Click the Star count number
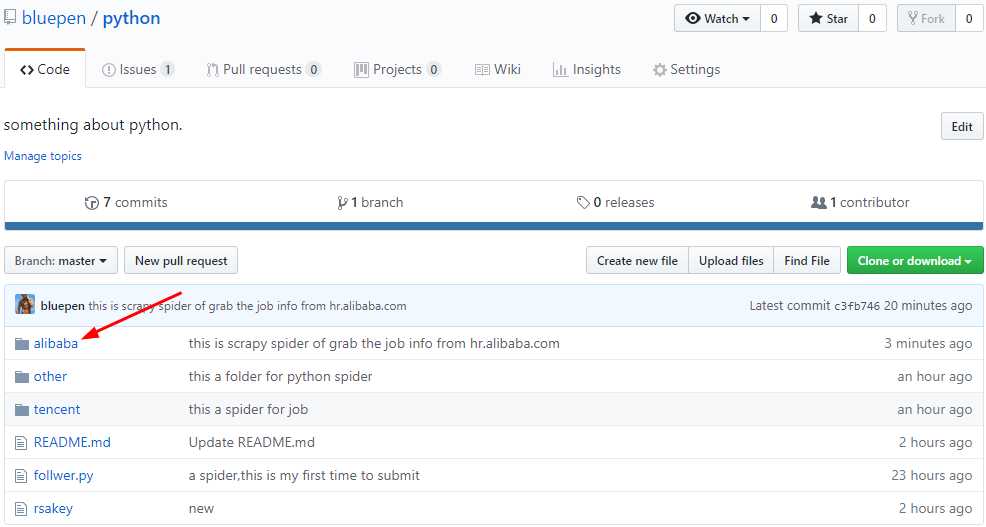Image resolution: width=986 pixels, height=527 pixels. 872,18
